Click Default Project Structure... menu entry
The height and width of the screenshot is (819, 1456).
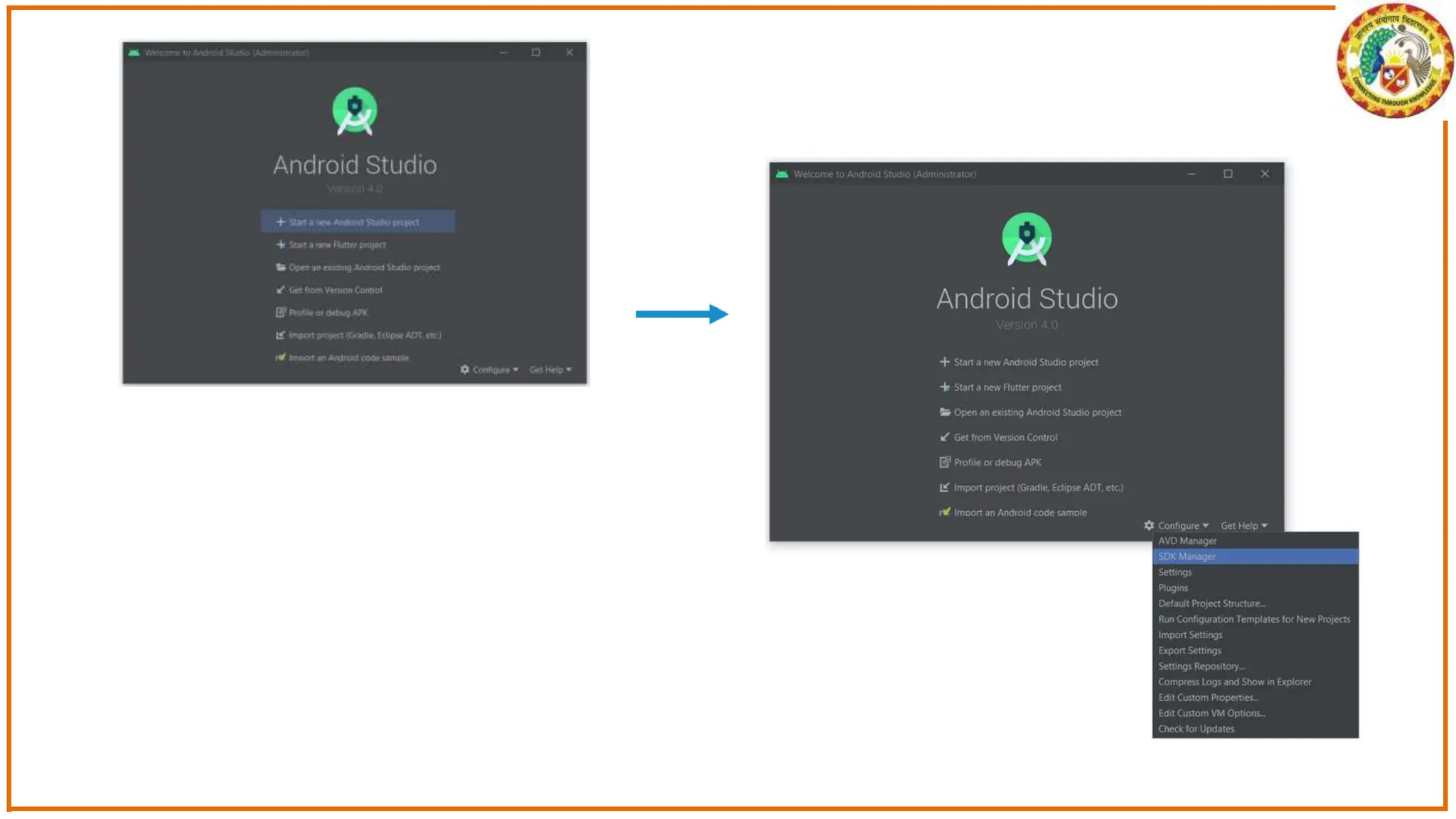pyautogui.click(x=1211, y=604)
